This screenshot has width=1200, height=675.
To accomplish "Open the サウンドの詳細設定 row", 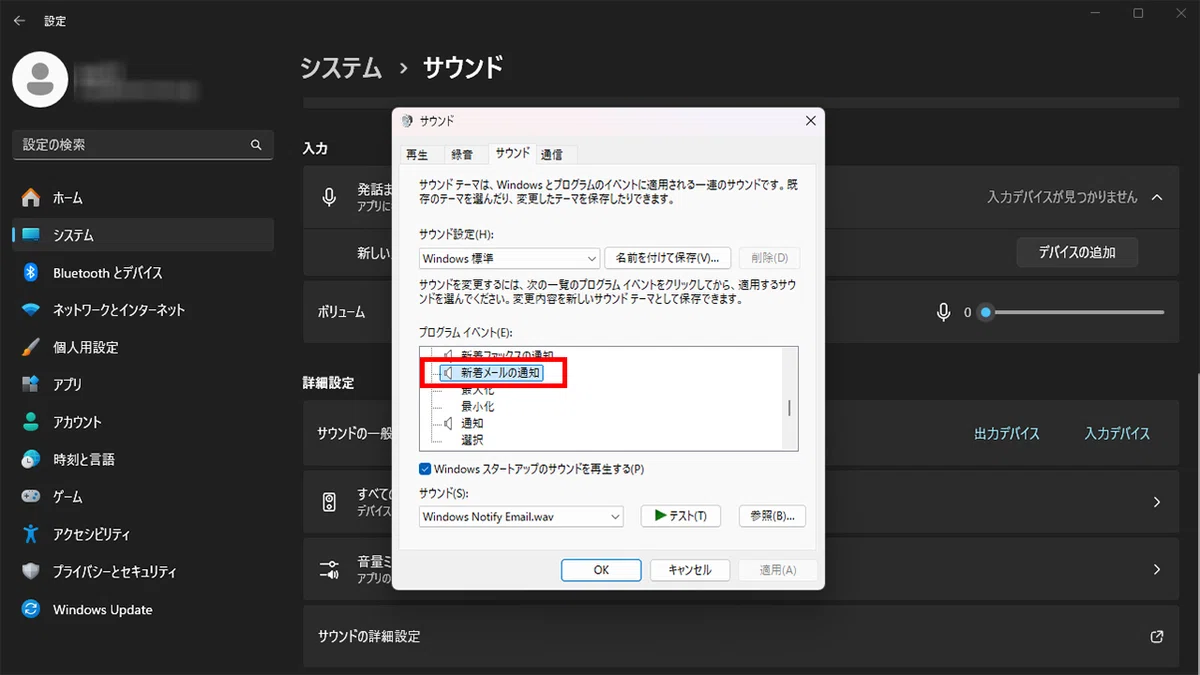I will tap(740, 636).
